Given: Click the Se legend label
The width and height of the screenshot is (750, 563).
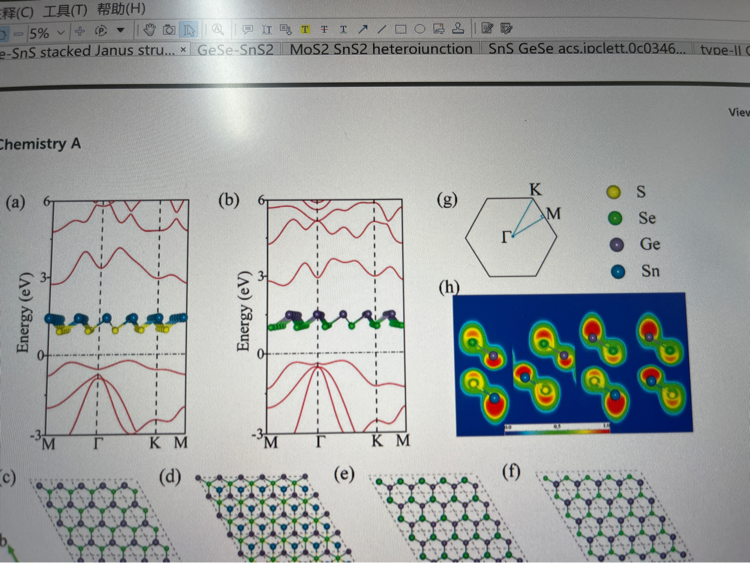Looking at the screenshot, I should [647, 219].
